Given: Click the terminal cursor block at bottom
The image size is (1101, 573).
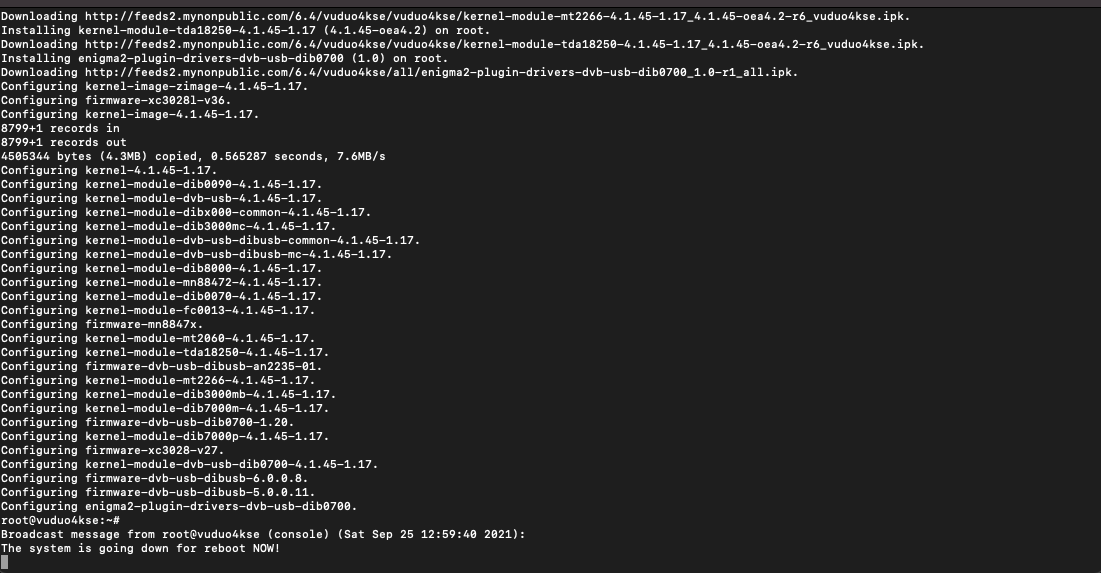Looking at the screenshot, I should 5,562.
